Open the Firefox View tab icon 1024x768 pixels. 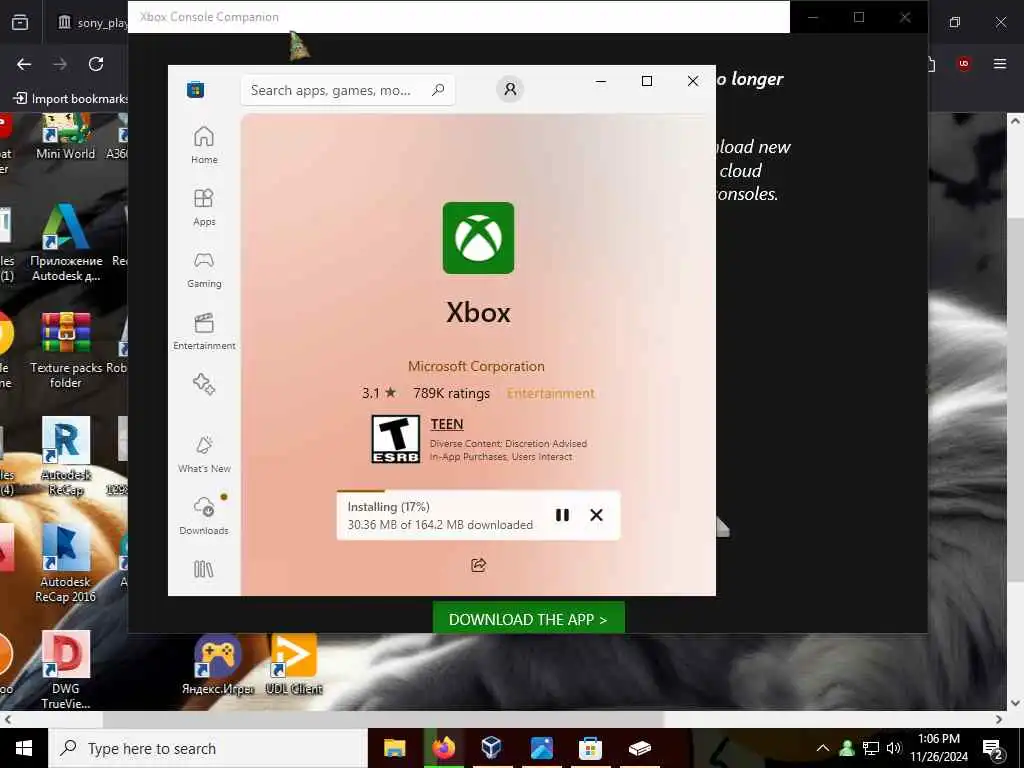click(20, 22)
